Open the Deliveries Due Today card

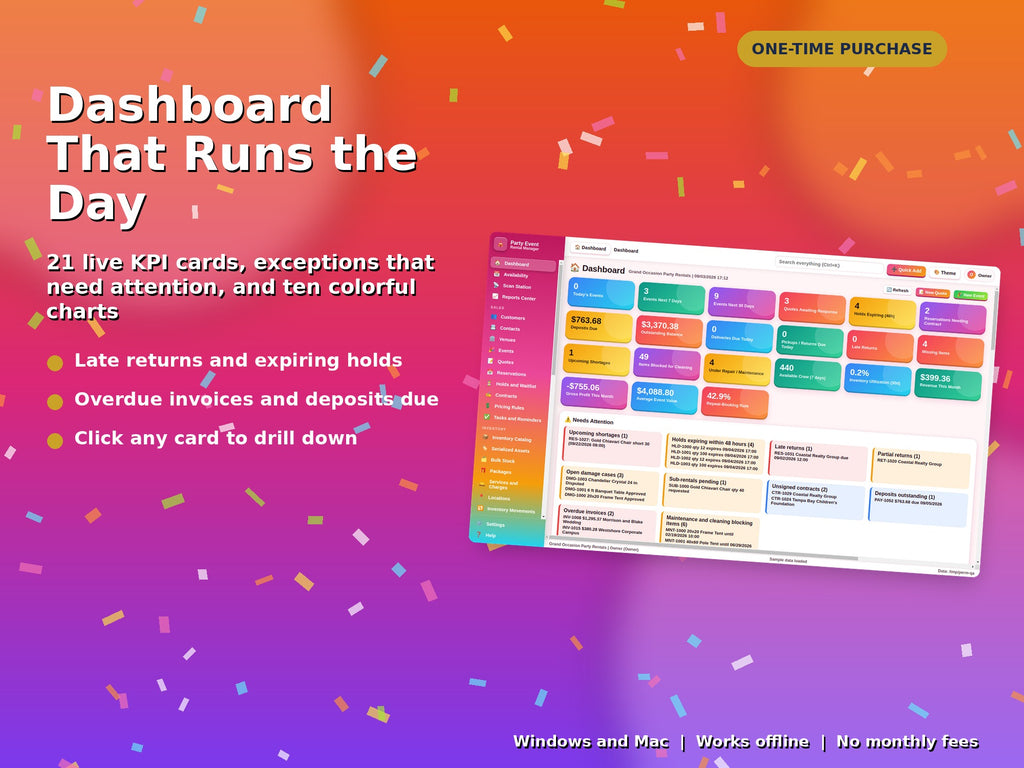click(x=739, y=336)
